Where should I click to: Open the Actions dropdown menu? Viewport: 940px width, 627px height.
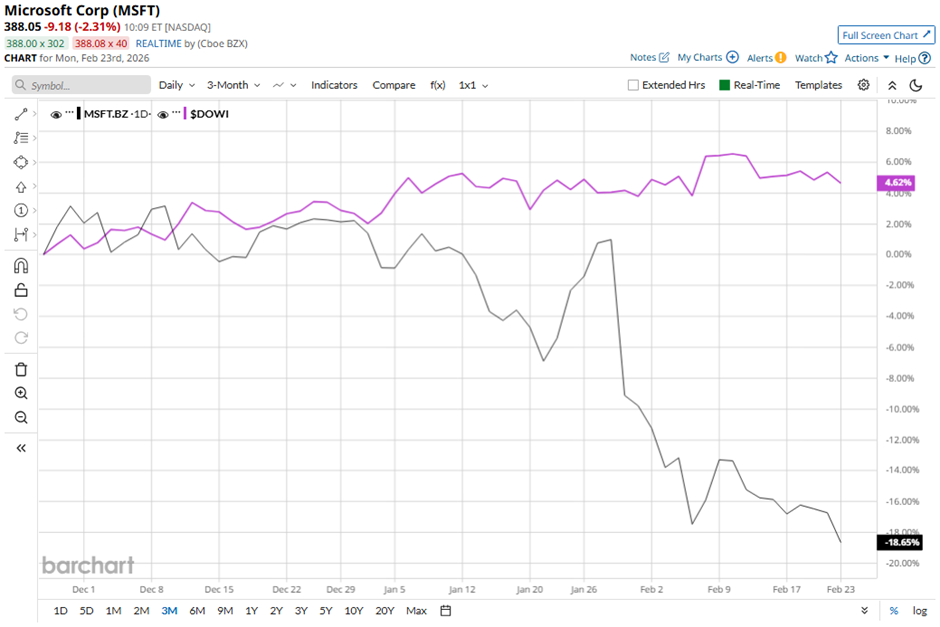pos(866,58)
